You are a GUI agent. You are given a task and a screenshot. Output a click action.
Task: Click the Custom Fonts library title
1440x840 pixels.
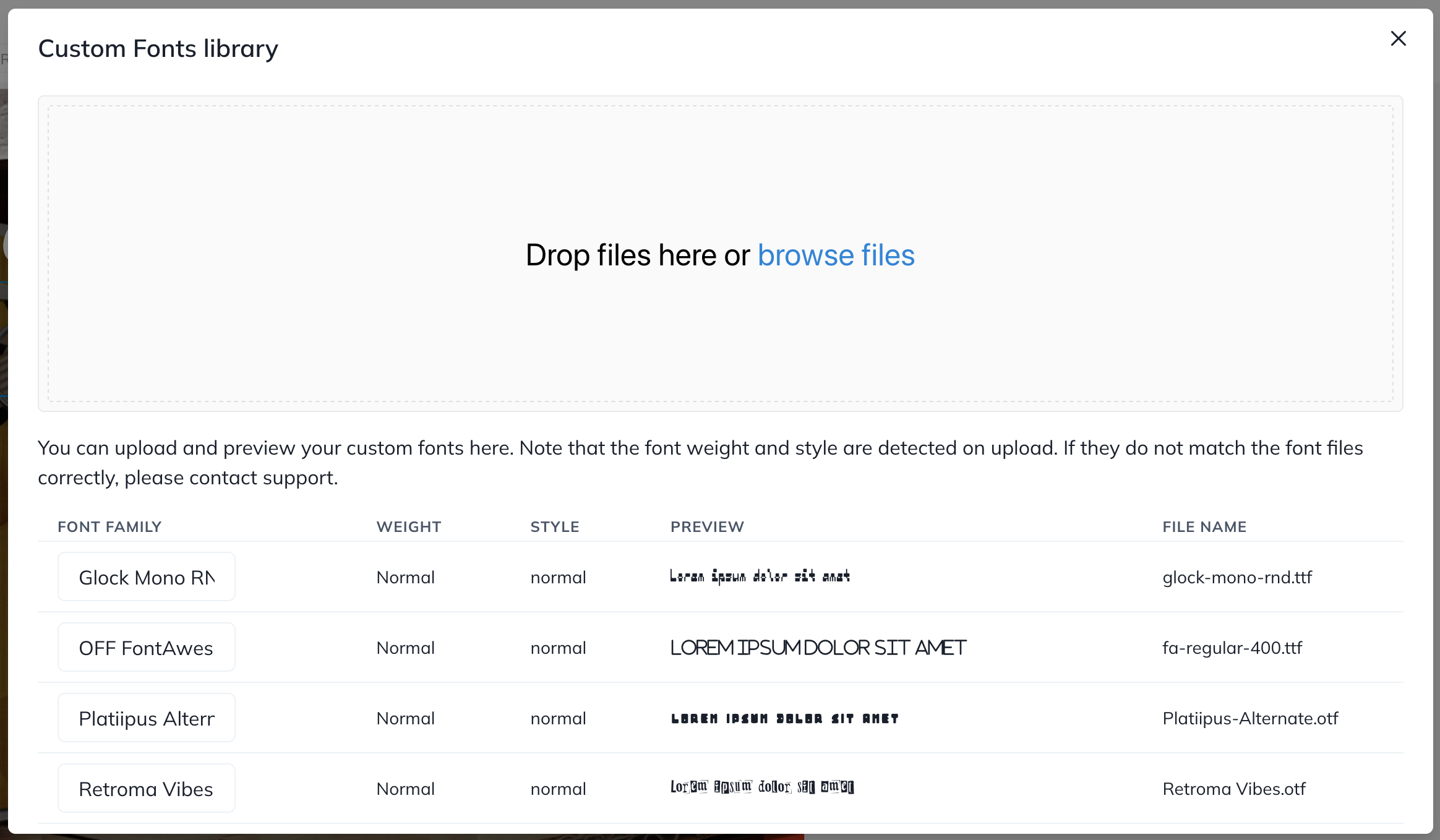pos(158,49)
